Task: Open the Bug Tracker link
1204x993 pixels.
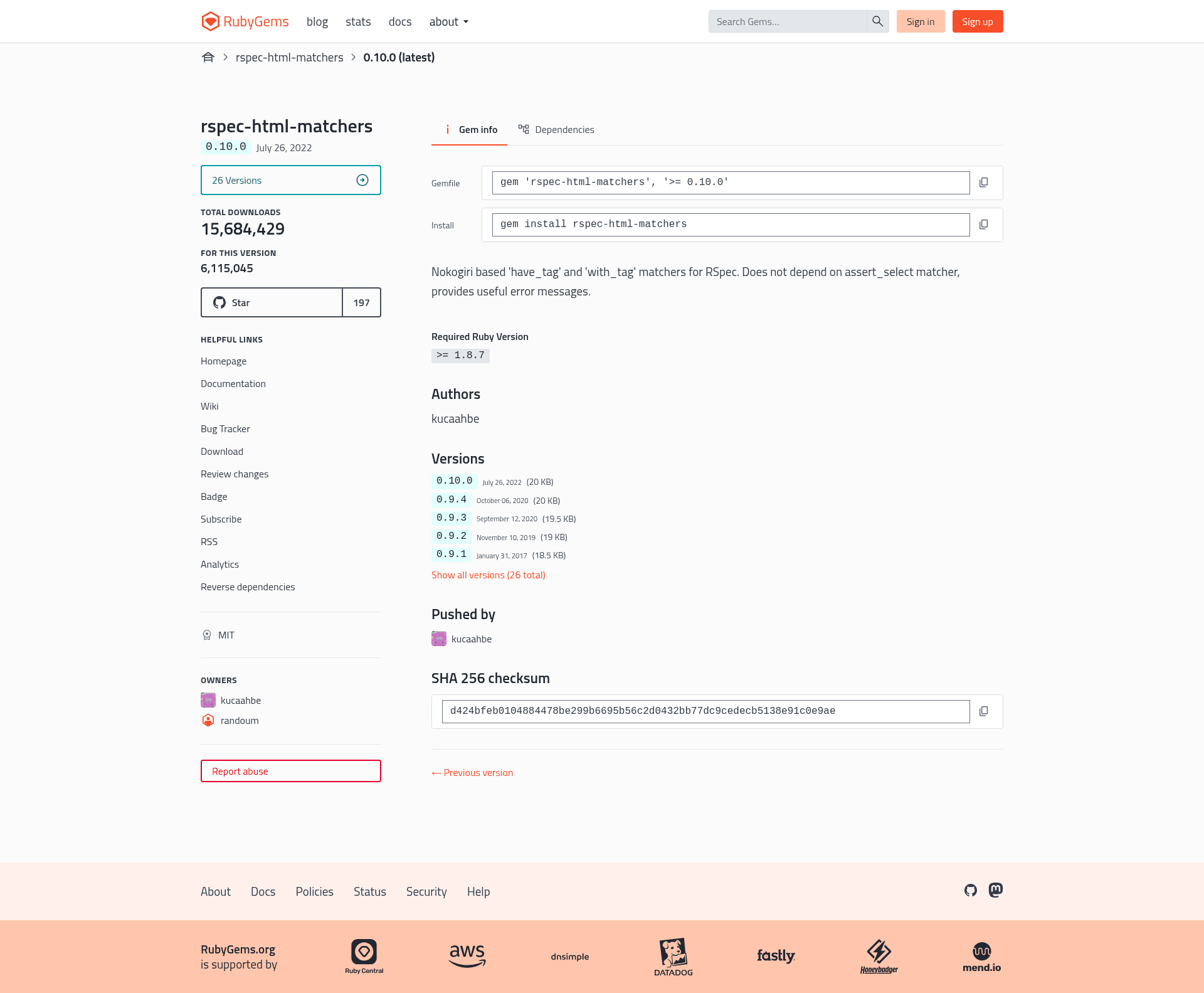Action: click(225, 428)
